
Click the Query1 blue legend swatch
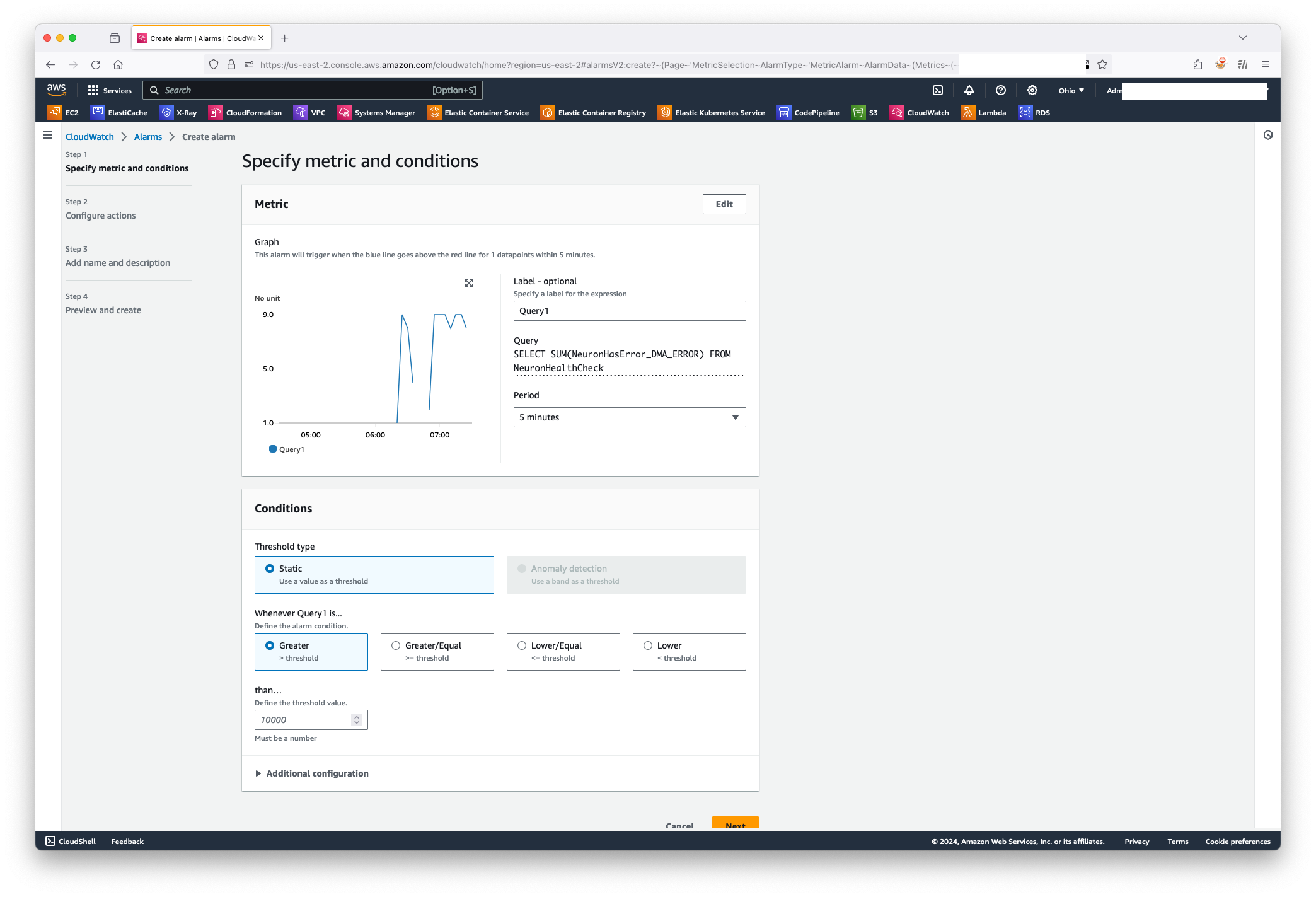(x=273, y=449)
